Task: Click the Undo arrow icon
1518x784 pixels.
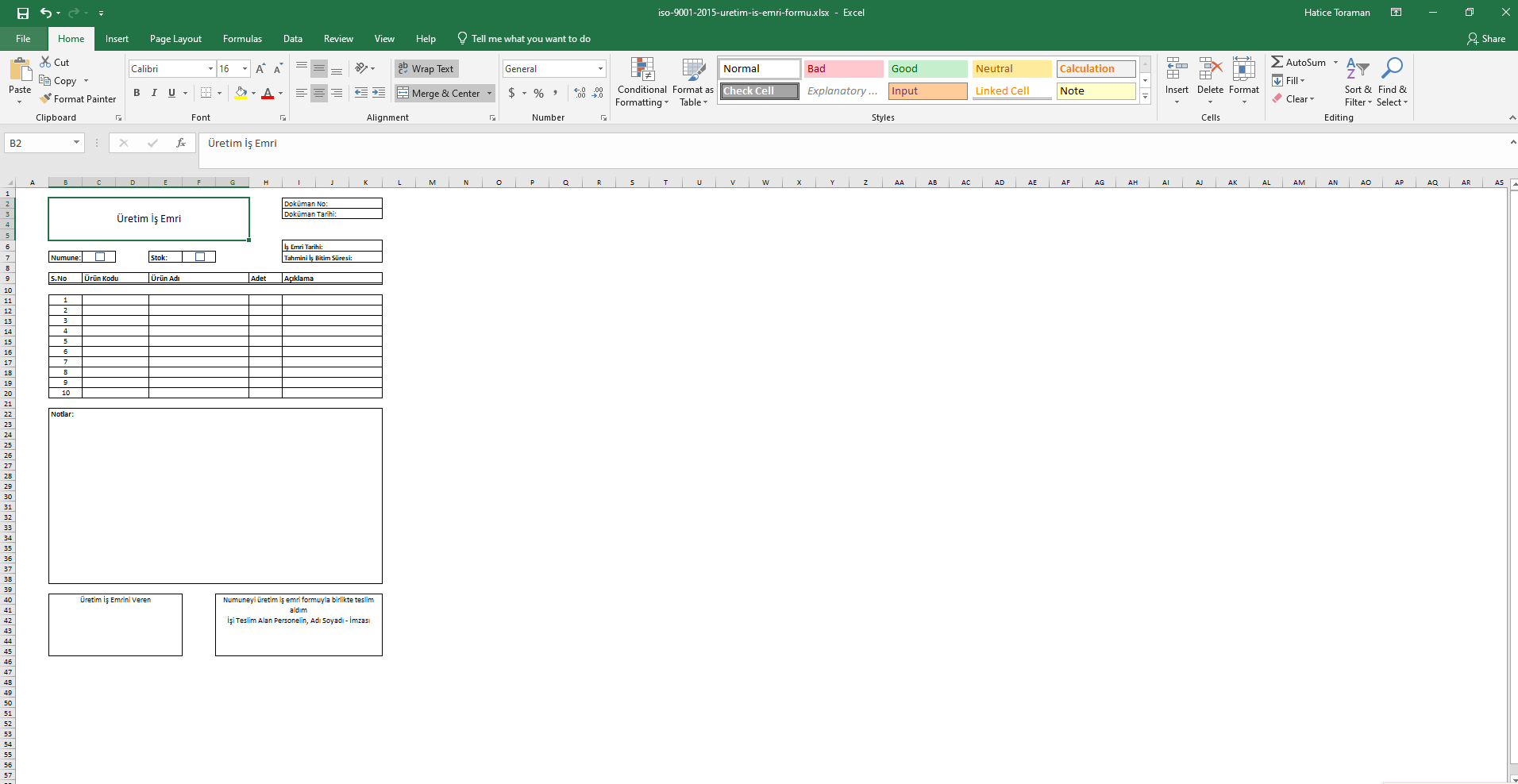Action: [x=46, y=13]
